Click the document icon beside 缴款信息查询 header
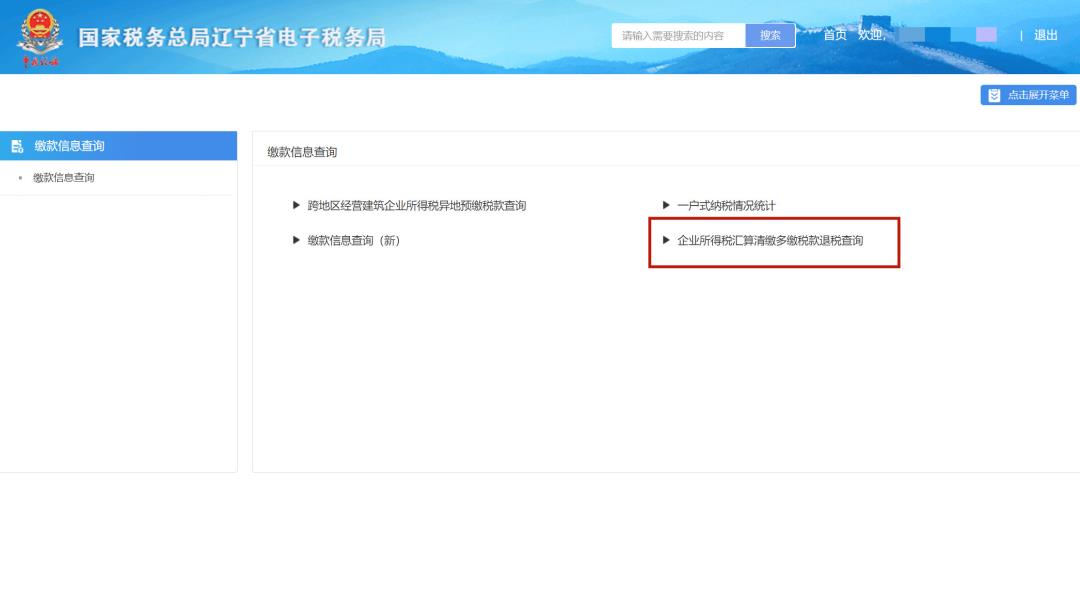 [x=17, y=146]
